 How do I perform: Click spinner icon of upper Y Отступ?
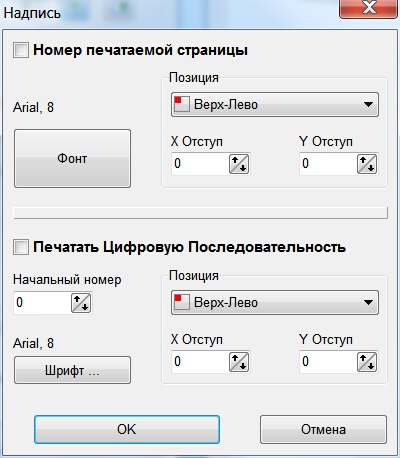367,164
